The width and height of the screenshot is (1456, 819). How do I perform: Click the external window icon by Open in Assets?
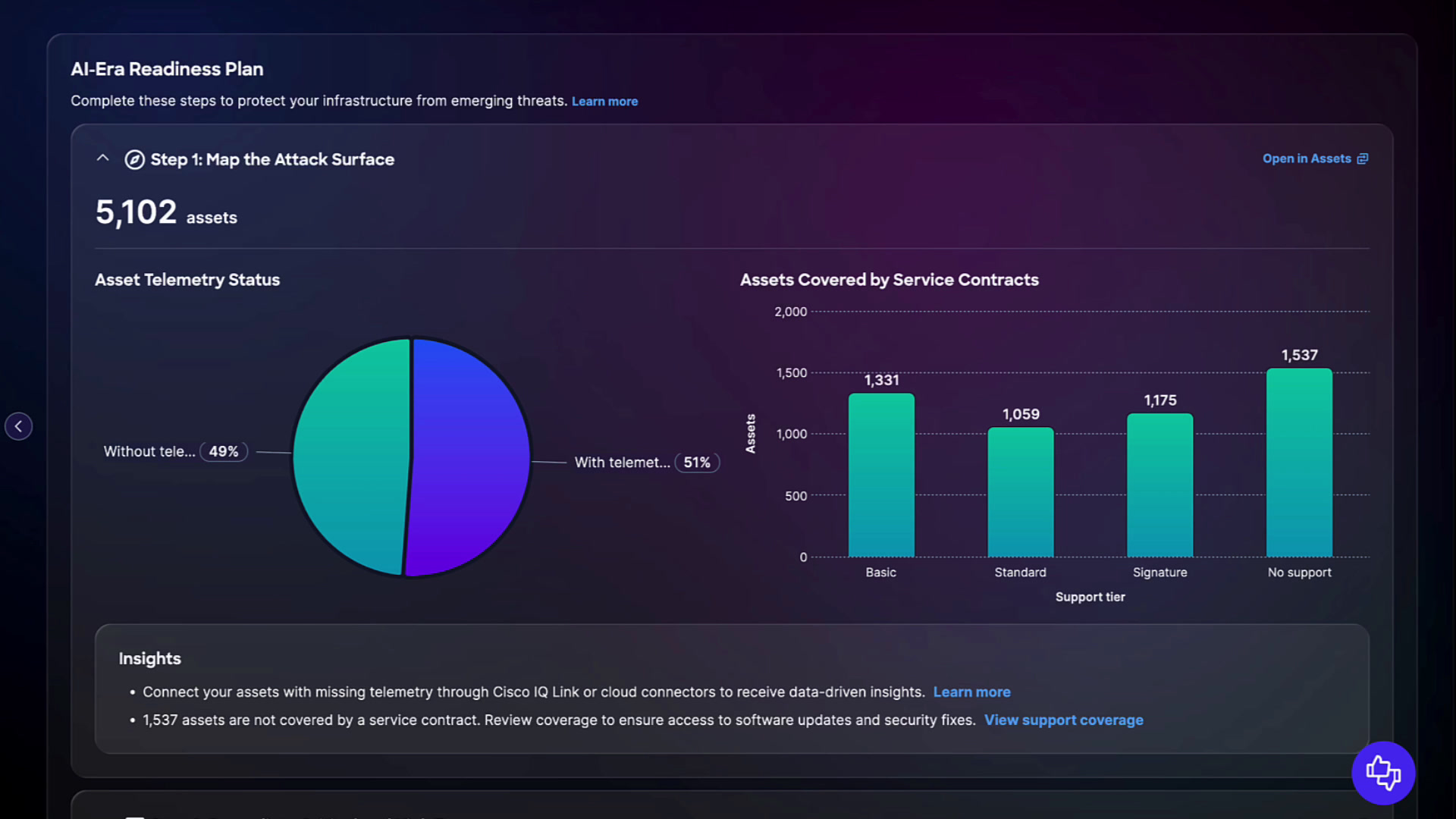click(1363, 158)
